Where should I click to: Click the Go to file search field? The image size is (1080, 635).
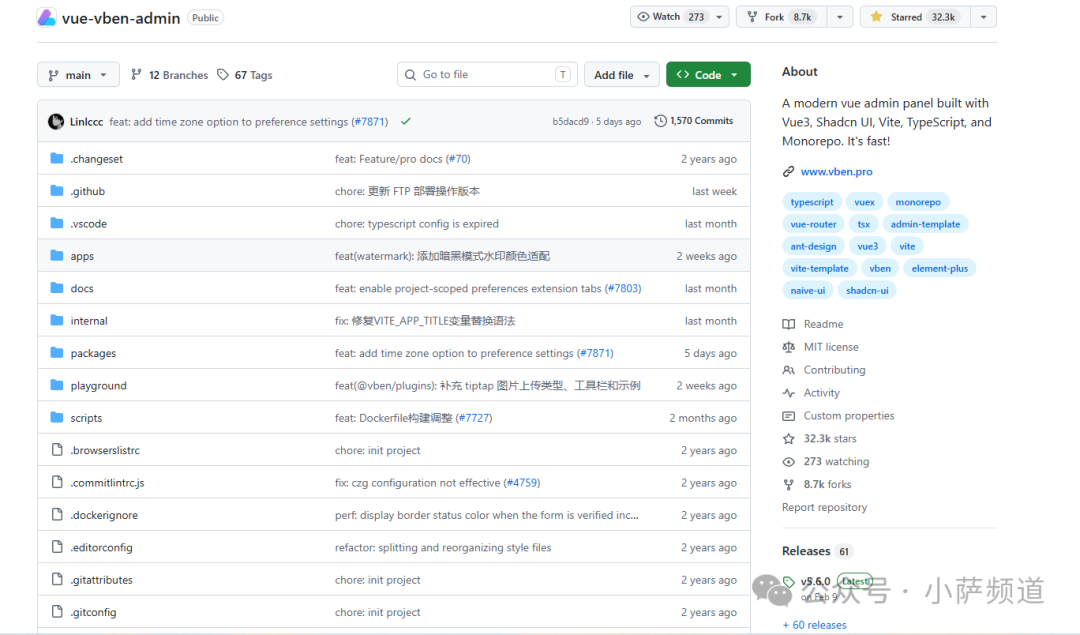(487, 74)
